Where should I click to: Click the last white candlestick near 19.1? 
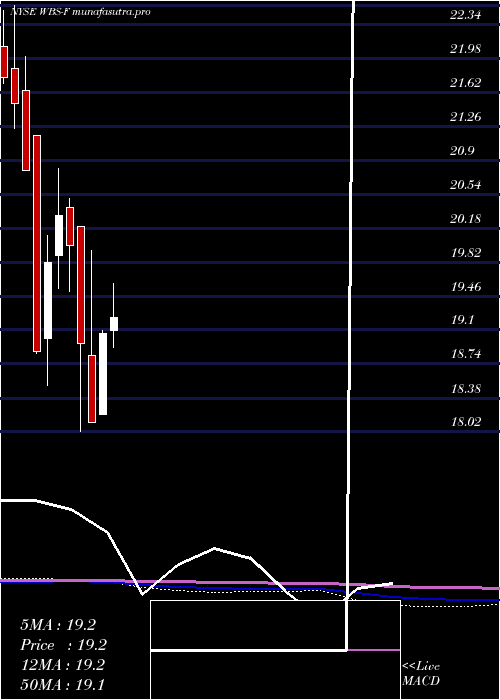tap(114, 324)
